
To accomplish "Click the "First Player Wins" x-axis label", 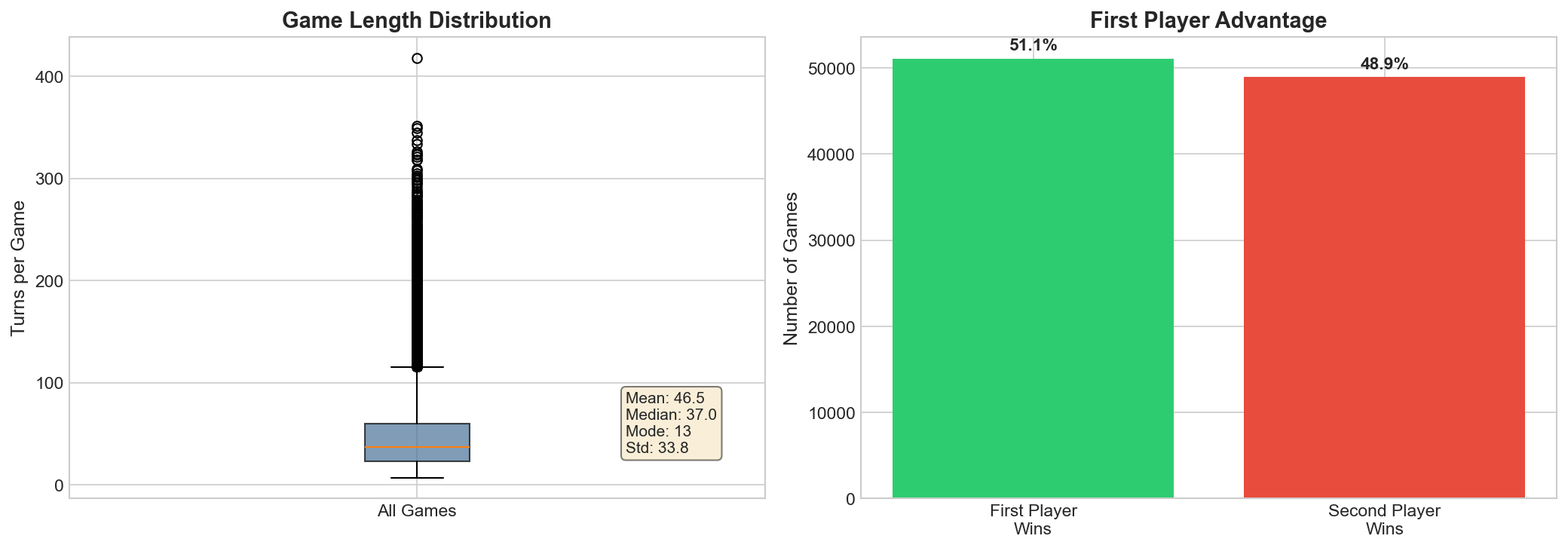I will click(1033, 519).
